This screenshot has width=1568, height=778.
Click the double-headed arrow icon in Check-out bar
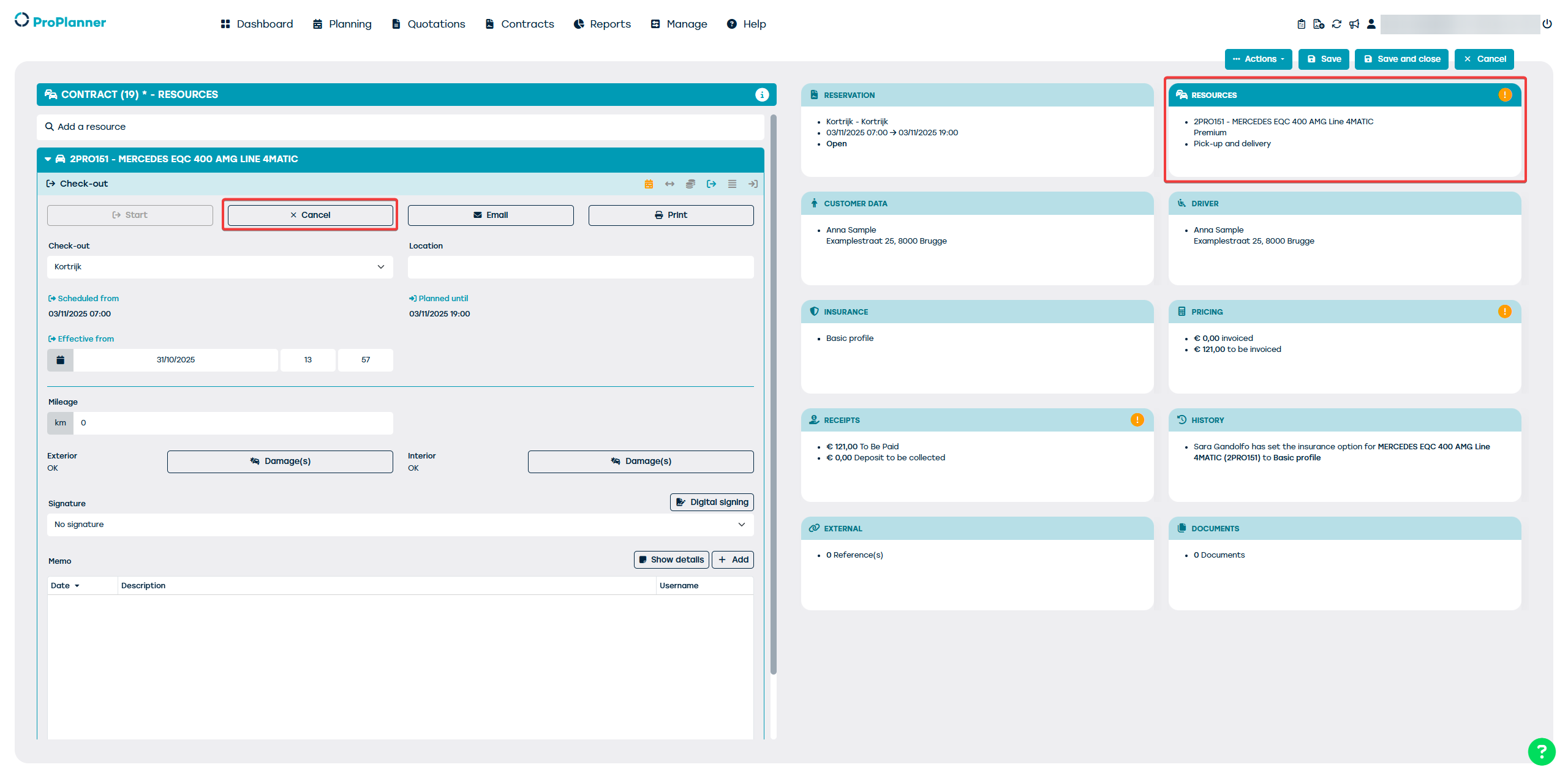[669, 184]
